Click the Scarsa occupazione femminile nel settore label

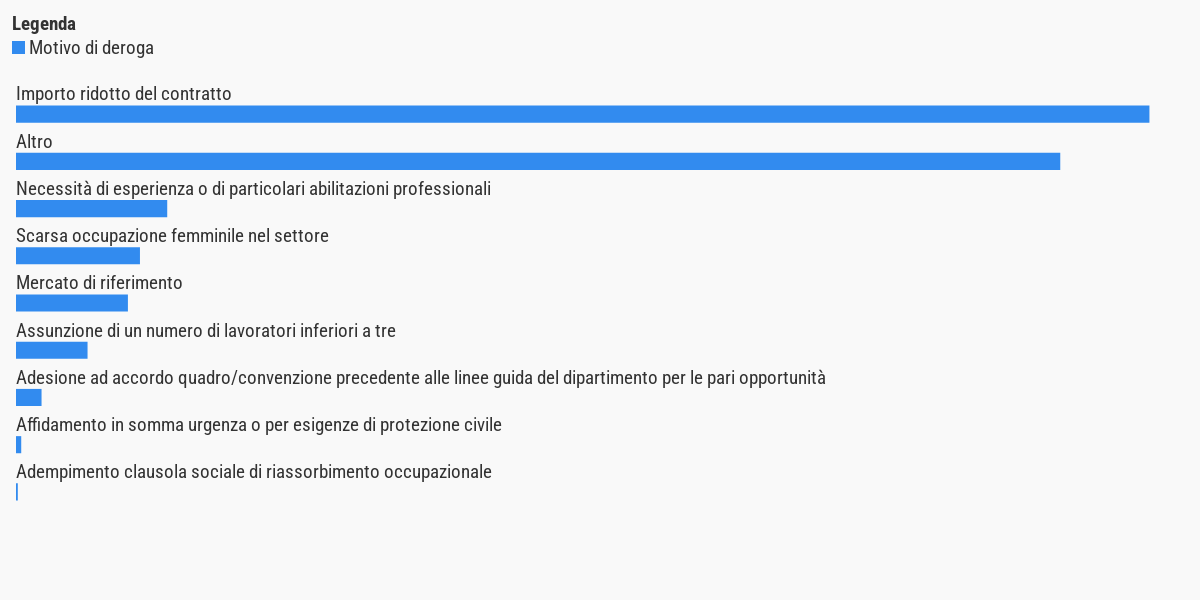[172, 236]
